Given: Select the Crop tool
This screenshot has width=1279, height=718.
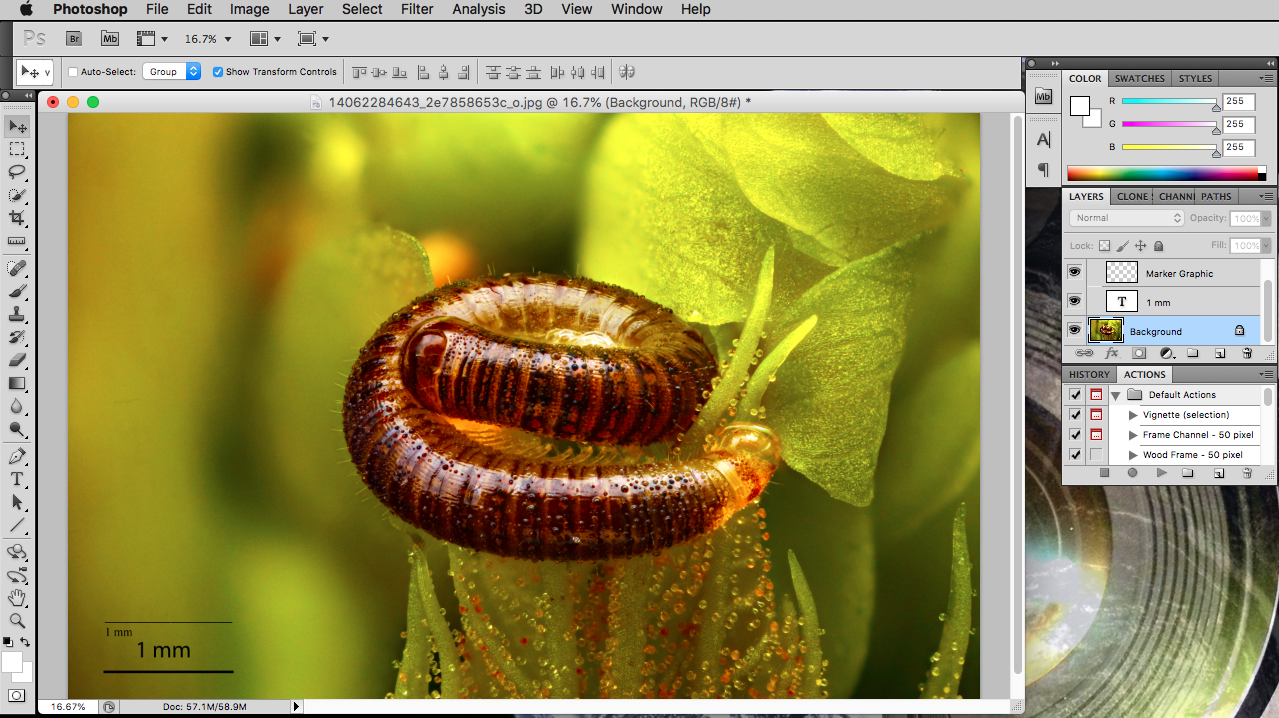Looking at the screenshot, I should point(17,218).
